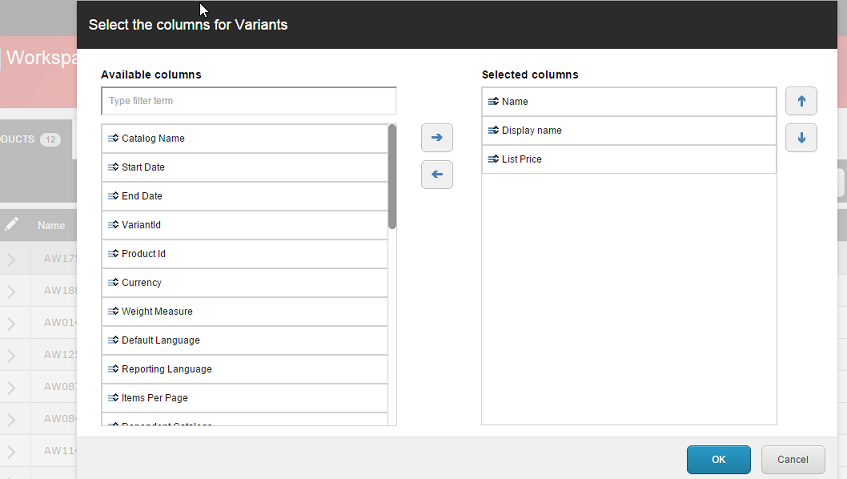Click the drag icon next to Currency

click(113, 283)
